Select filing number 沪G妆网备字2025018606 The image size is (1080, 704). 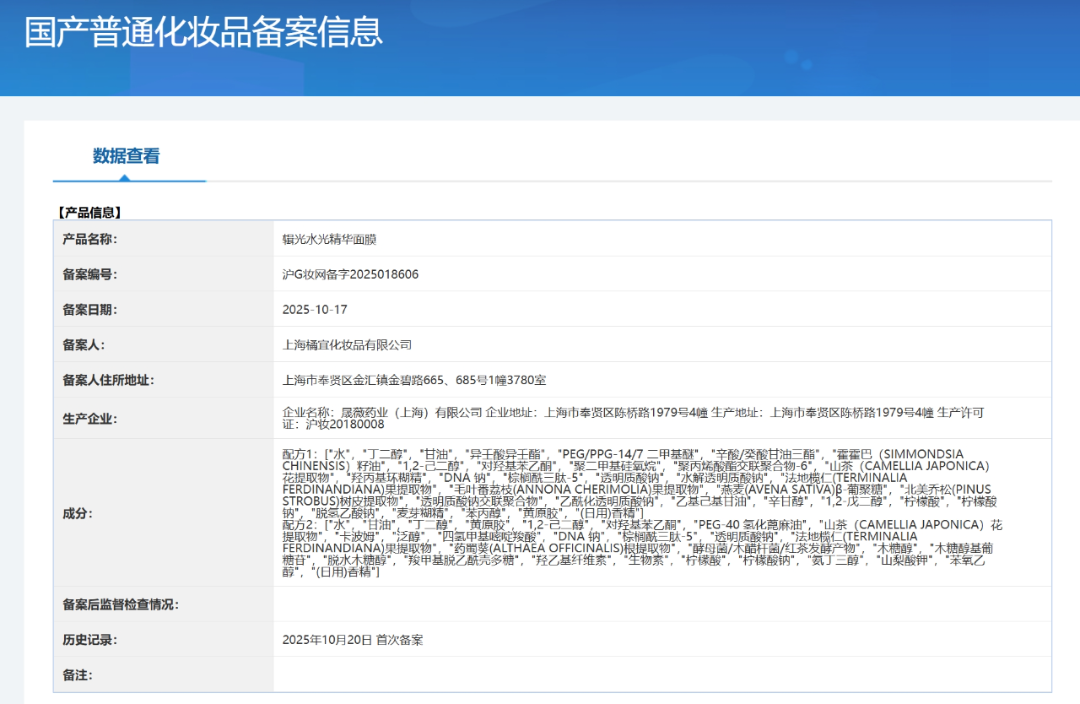coord(350,274)
